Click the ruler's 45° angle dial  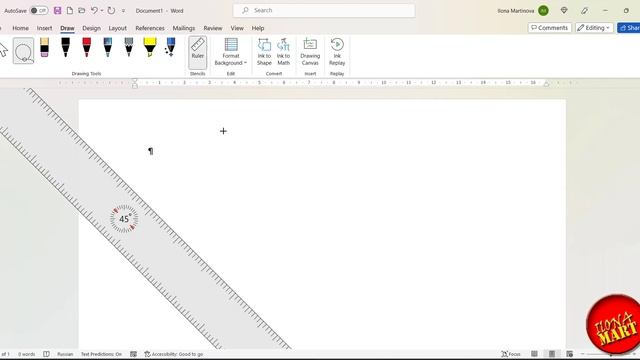point(124,219)
